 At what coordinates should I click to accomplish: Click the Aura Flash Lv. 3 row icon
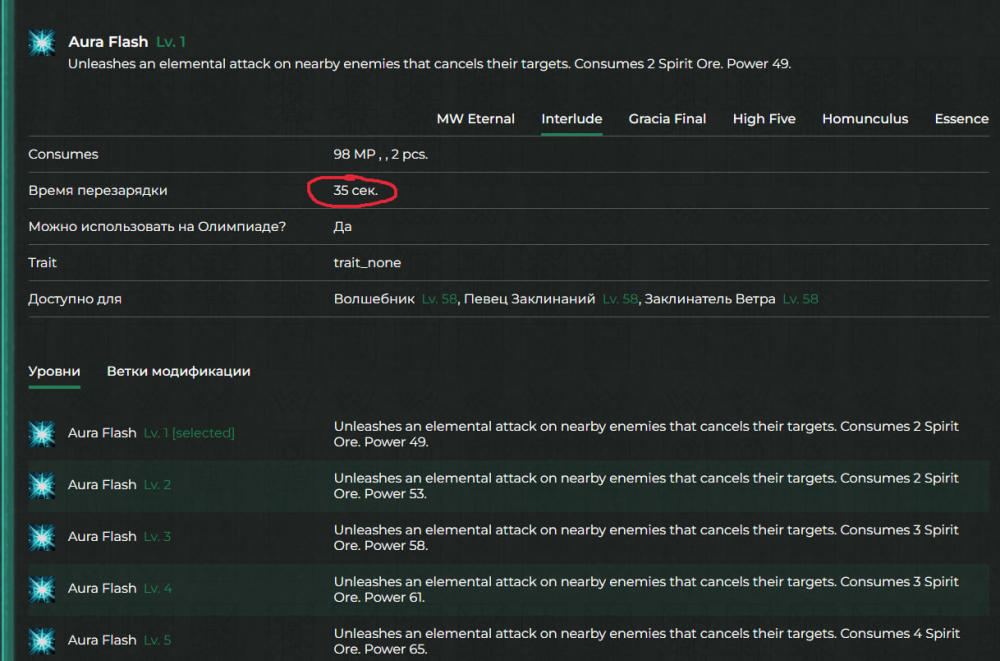coord(41,537)
